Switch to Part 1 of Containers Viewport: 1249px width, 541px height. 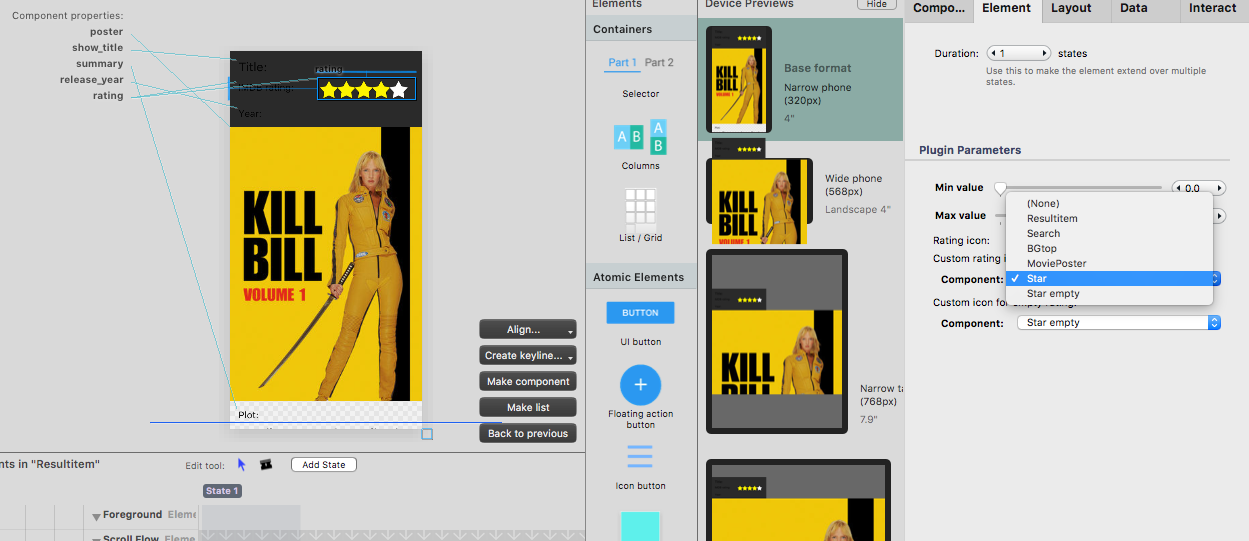click(622, 62)
